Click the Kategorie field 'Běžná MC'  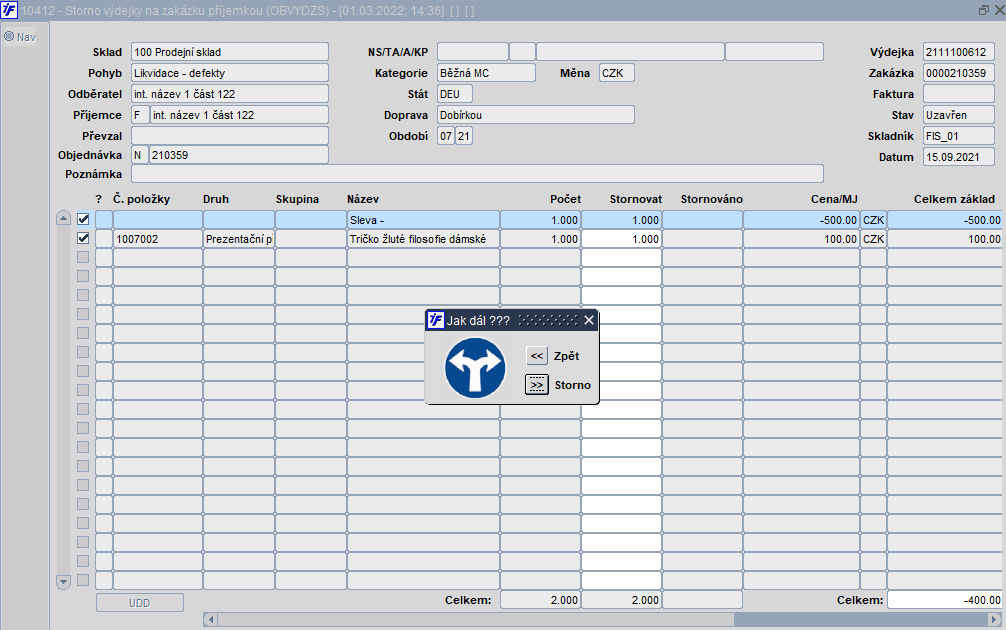coord(486,72)
